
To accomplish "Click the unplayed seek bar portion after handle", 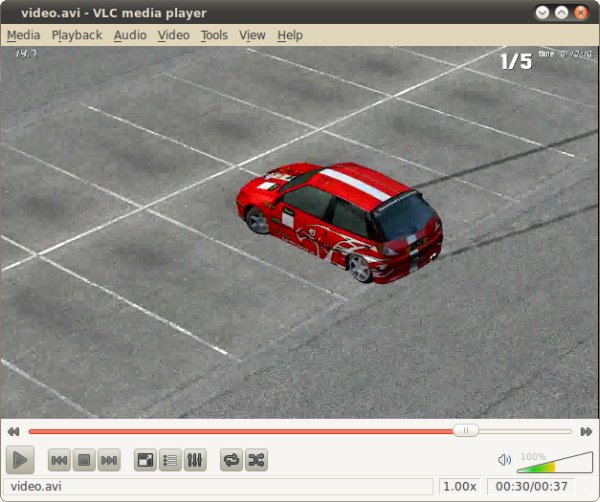I will (x=525, y=431).
